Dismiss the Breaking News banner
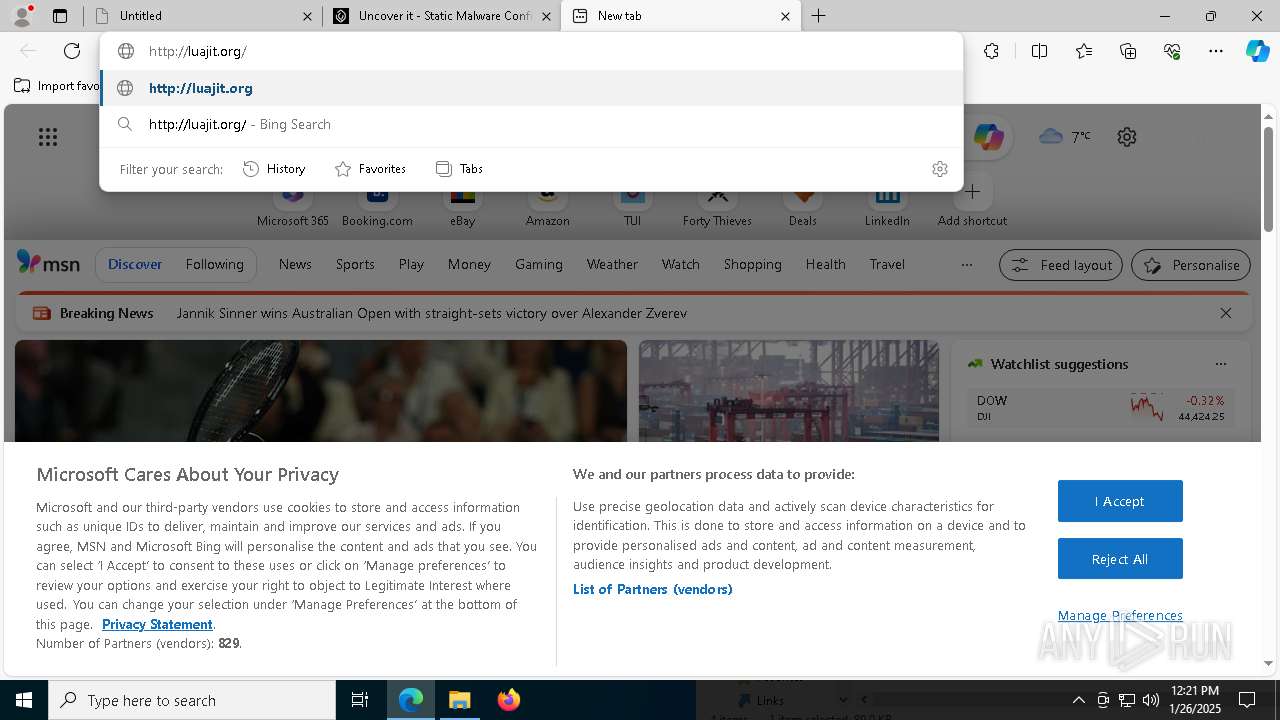This screenshot has width=1280, height=720. 1226,313
